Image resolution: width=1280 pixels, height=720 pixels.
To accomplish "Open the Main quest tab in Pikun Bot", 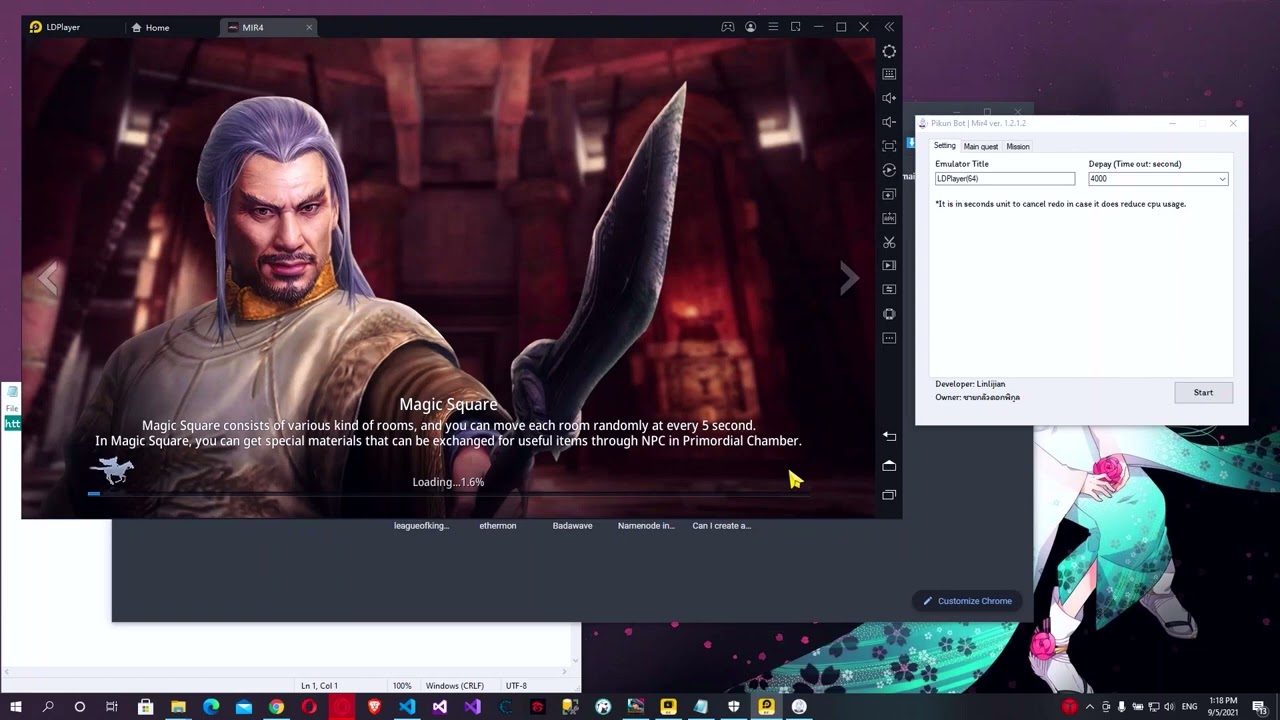I will 981,147.
